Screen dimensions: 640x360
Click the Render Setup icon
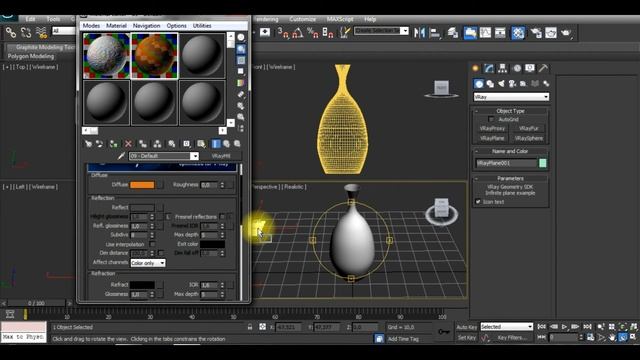pos(536,33)
